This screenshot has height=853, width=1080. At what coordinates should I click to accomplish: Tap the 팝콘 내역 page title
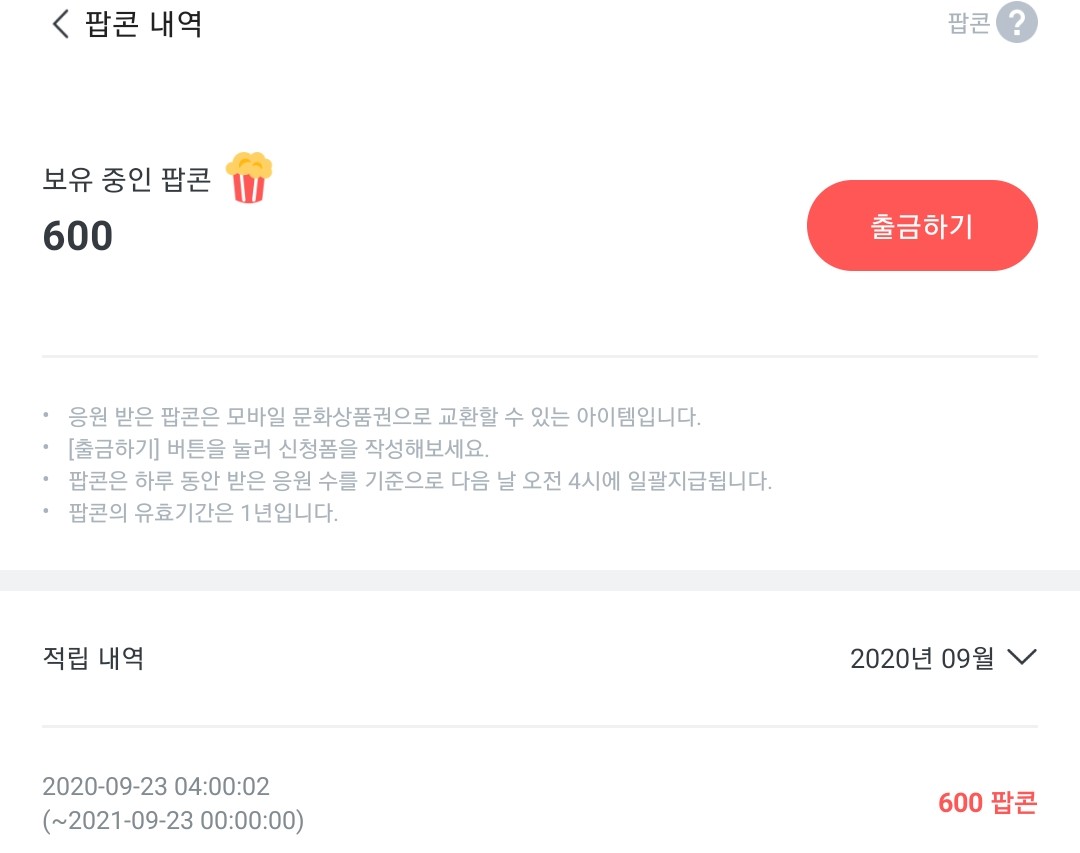[x=144, y=24]
